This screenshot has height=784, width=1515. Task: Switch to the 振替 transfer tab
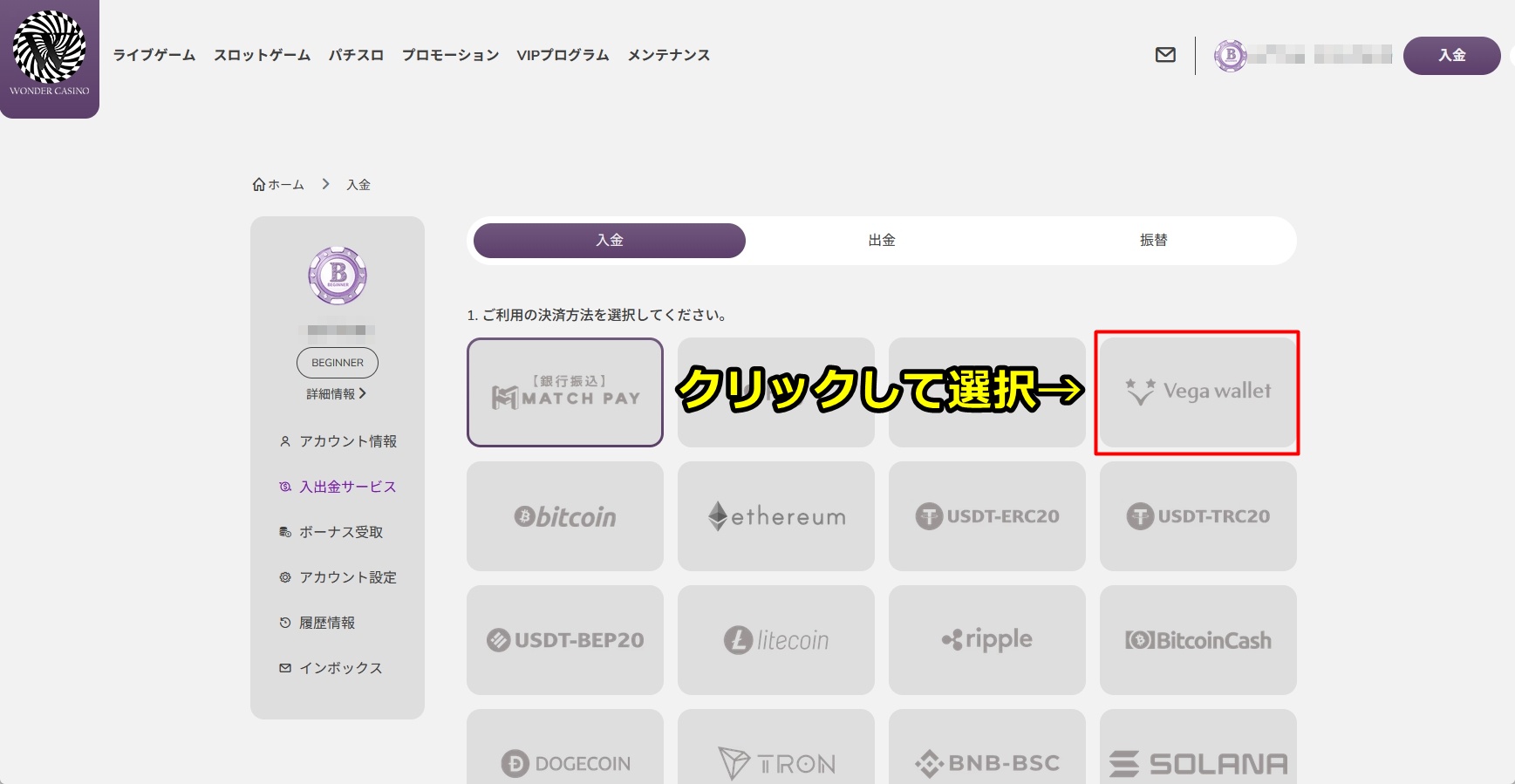(x=1153, y=241)
